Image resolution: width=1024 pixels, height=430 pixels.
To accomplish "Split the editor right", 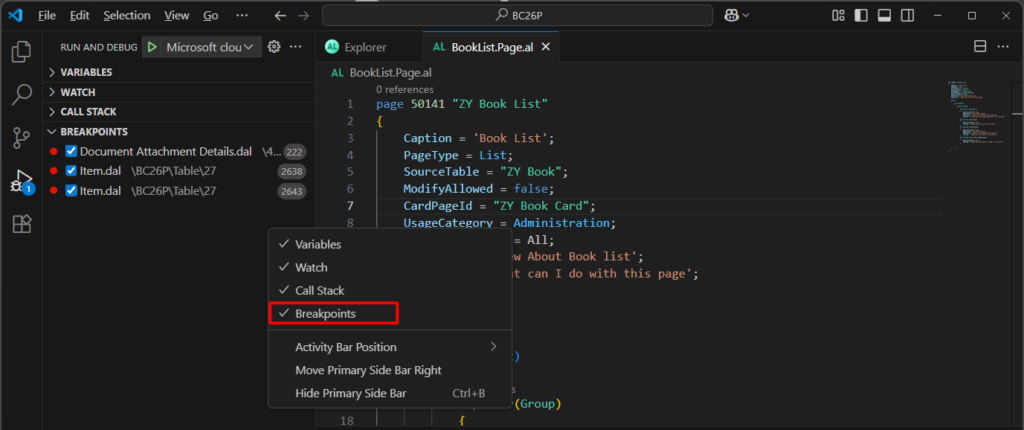I will coord(980,47).
